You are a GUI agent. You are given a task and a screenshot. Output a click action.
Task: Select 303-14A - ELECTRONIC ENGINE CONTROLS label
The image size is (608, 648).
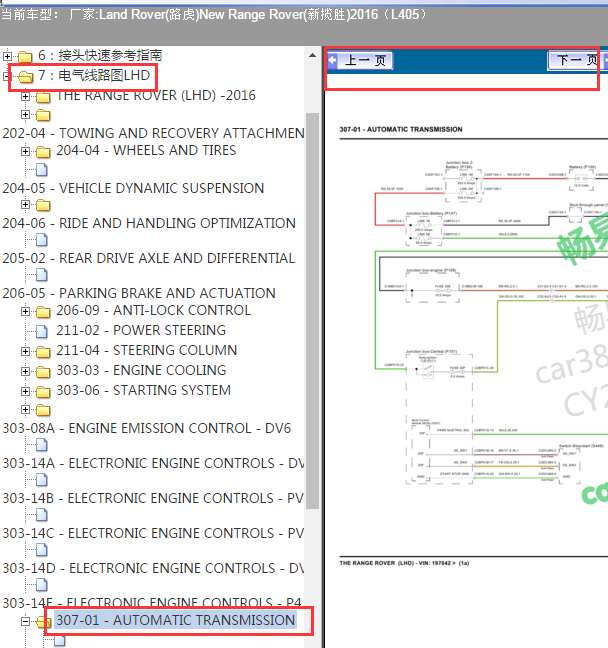[153, 463]
